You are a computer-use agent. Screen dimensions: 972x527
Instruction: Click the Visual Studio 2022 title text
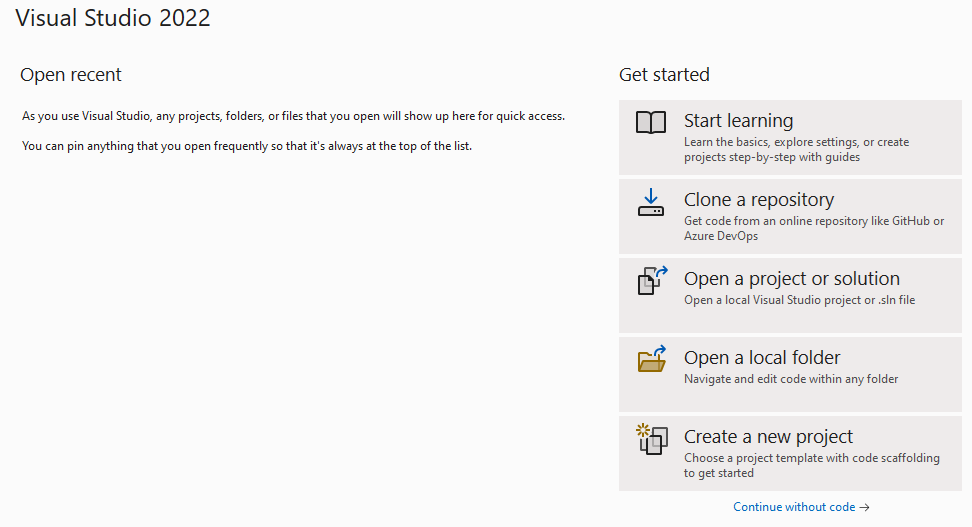113,17
